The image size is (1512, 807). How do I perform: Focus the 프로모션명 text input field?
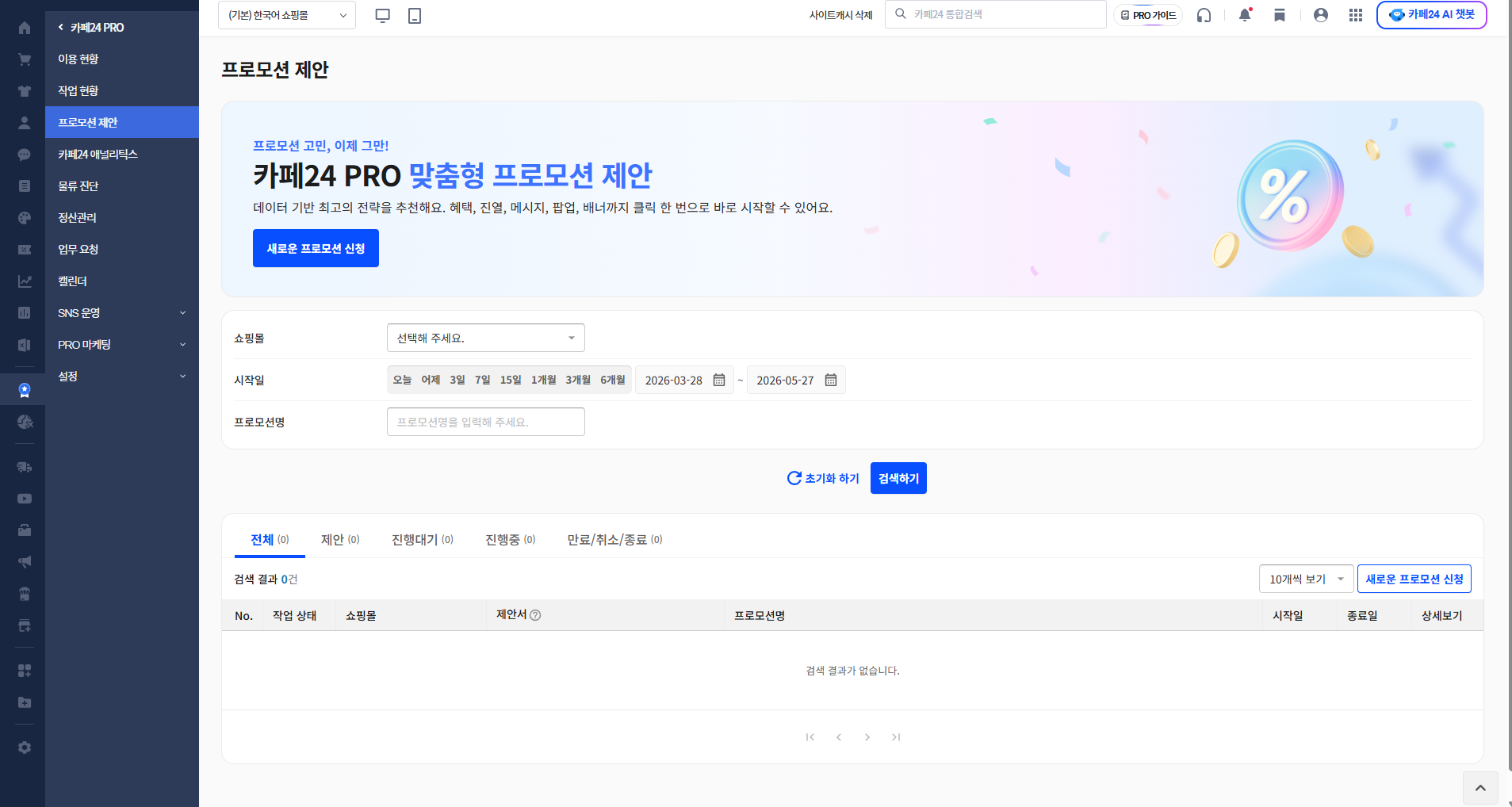tap(486, 422)
